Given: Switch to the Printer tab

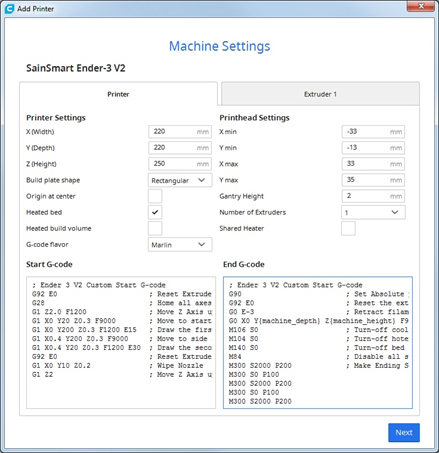Looking at the screenshot, I should click(118, 94).
